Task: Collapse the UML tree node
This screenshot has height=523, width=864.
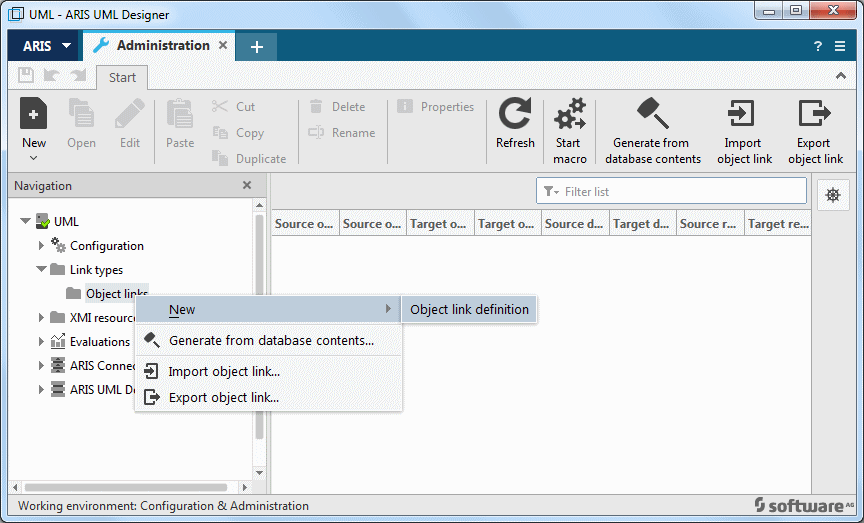Action: (25, 221)
